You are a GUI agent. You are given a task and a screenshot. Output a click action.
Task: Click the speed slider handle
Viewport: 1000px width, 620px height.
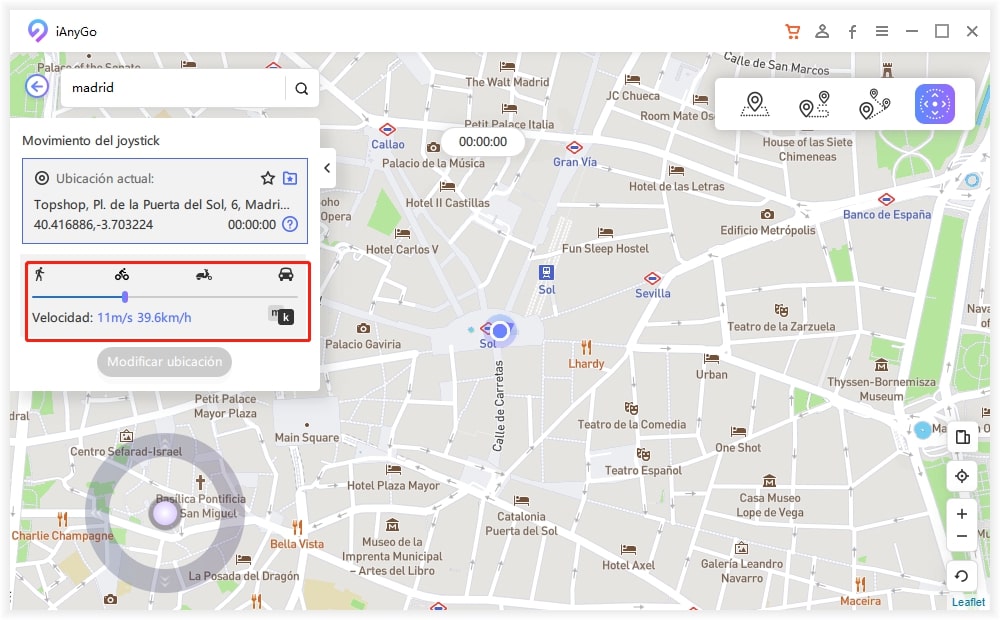[x=125, y=296]
